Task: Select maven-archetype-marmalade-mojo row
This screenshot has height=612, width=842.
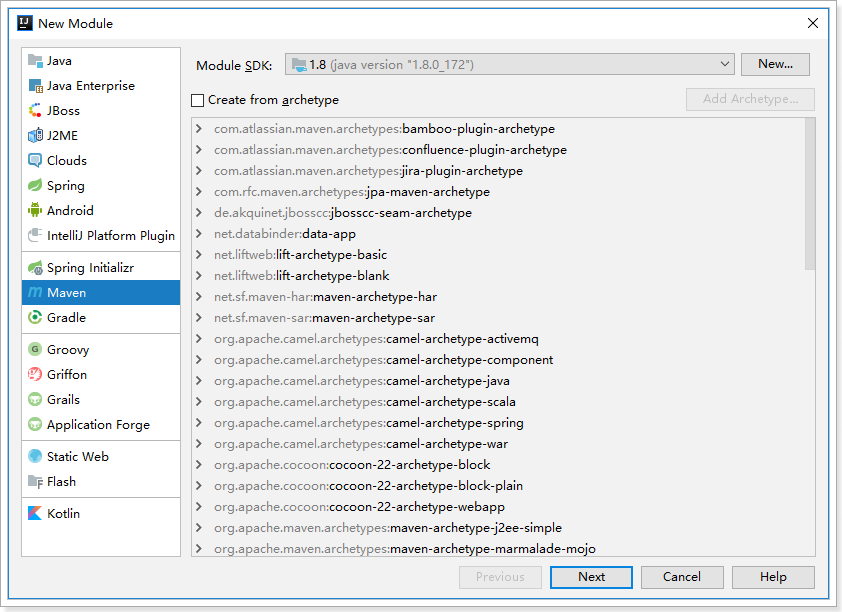Action: point(498,548)
